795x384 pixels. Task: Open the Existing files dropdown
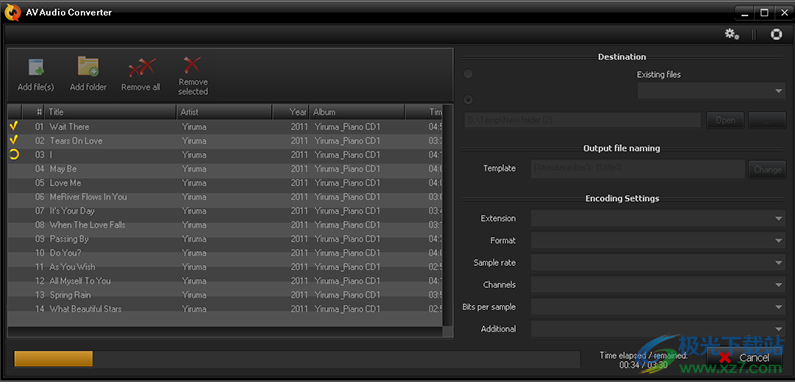point(711,91)
